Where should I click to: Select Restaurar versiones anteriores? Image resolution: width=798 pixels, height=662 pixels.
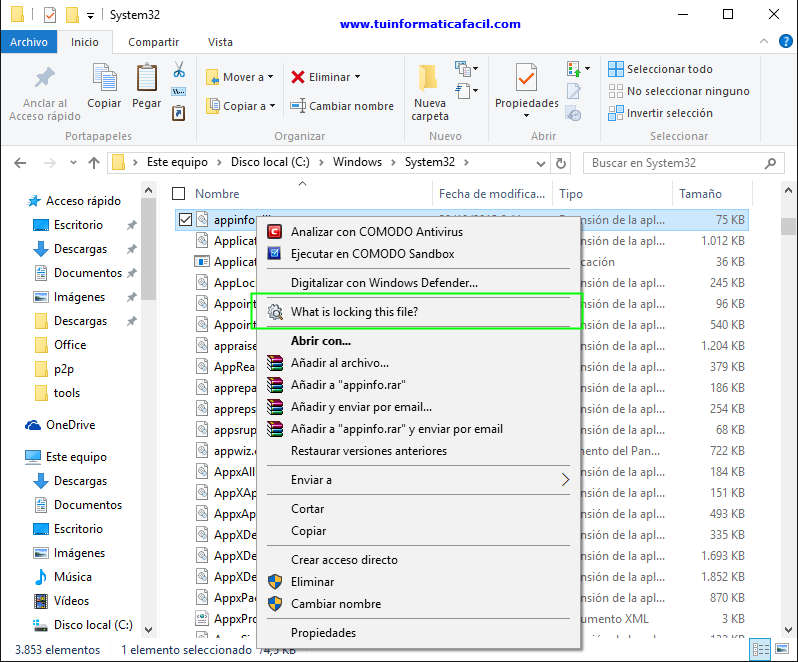pos(418,451)
